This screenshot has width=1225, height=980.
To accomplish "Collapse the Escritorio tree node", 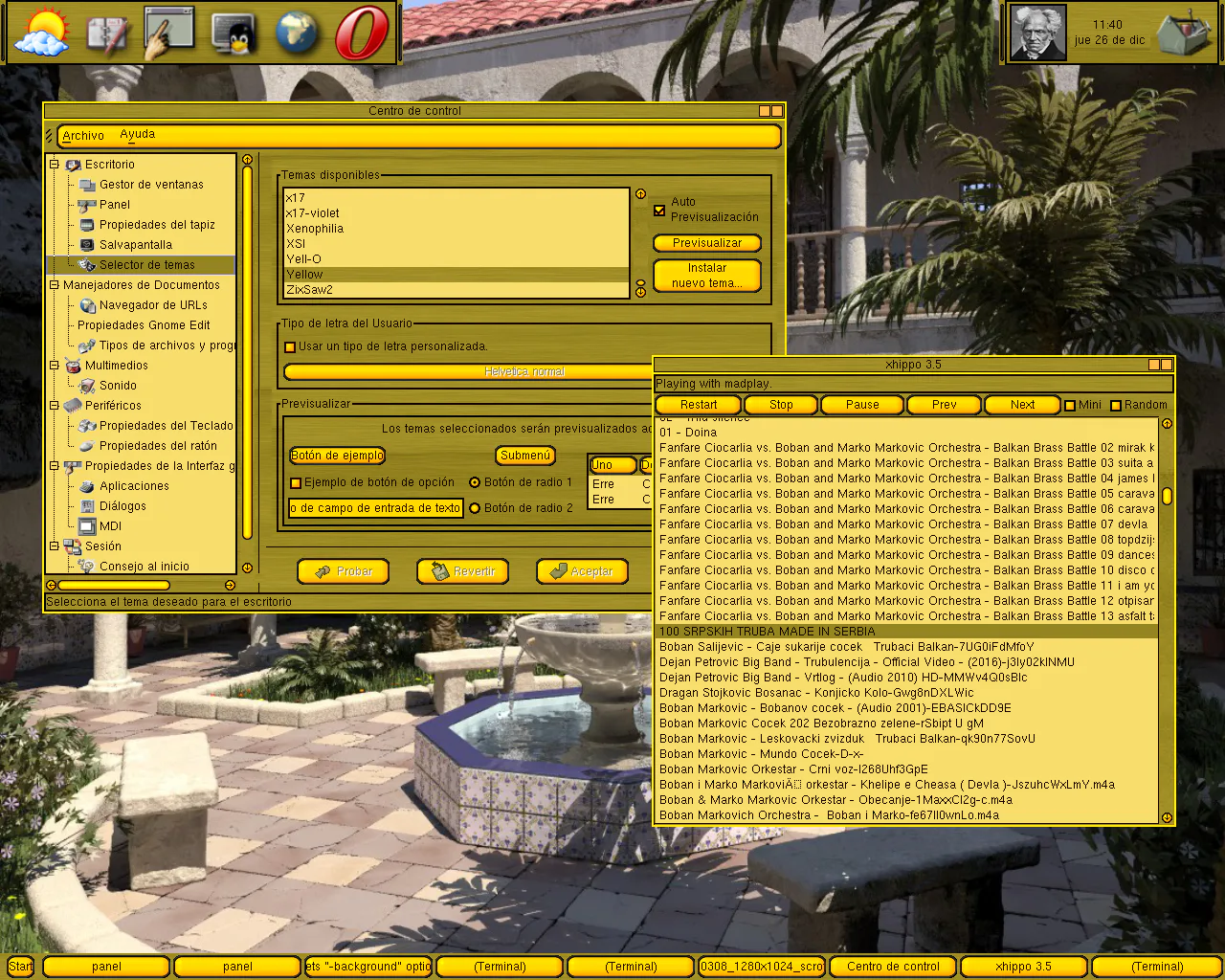I will 55,165.
